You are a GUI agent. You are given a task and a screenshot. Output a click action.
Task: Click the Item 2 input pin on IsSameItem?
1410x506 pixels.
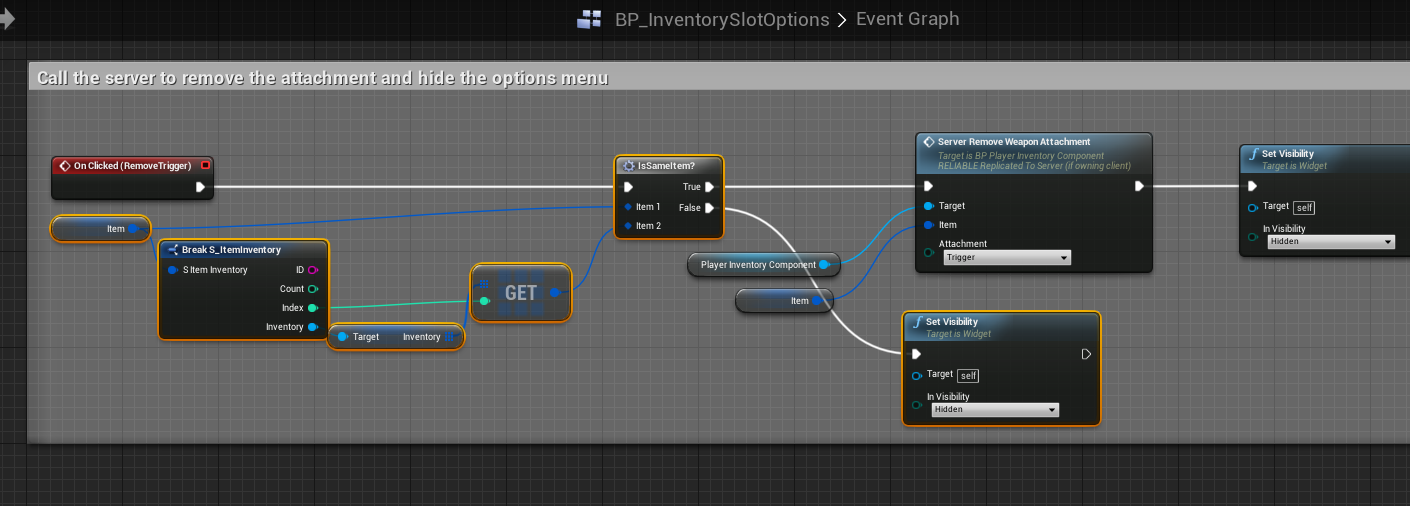click(x=628, y=226)
